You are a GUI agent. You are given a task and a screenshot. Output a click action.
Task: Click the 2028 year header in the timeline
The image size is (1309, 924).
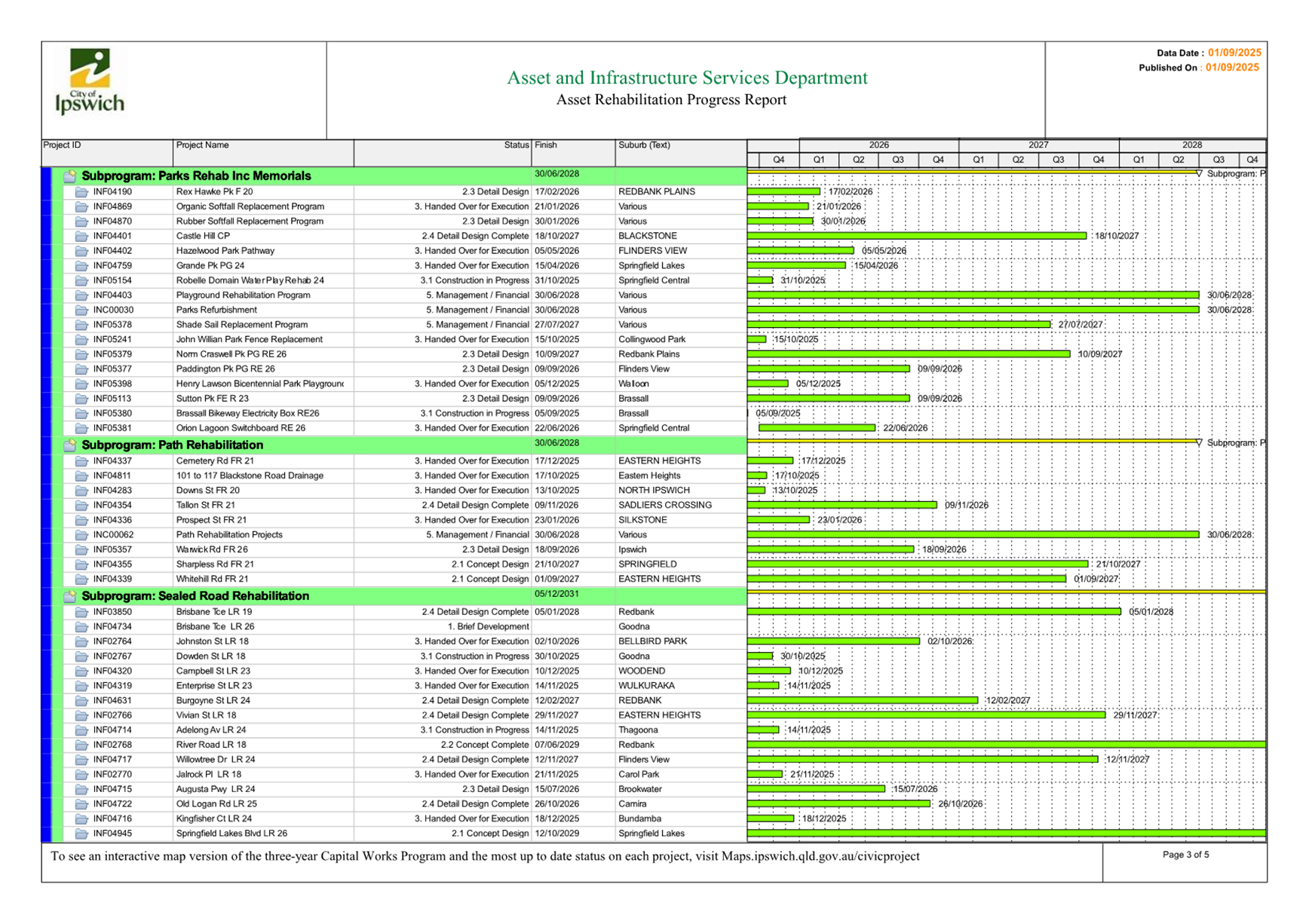(1191, 145)
